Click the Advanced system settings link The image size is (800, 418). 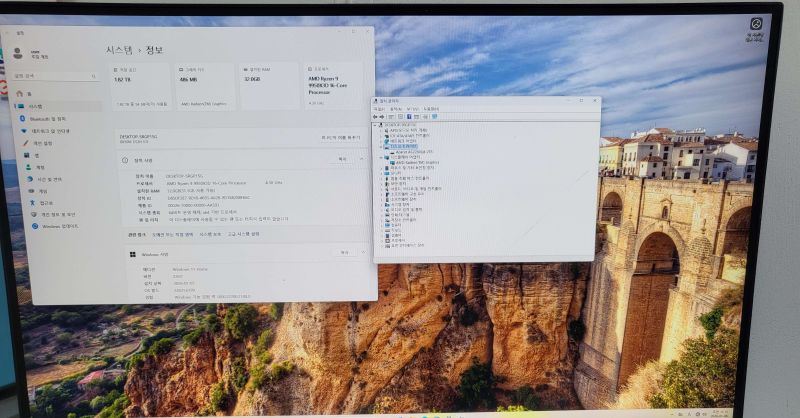point(243,234)
